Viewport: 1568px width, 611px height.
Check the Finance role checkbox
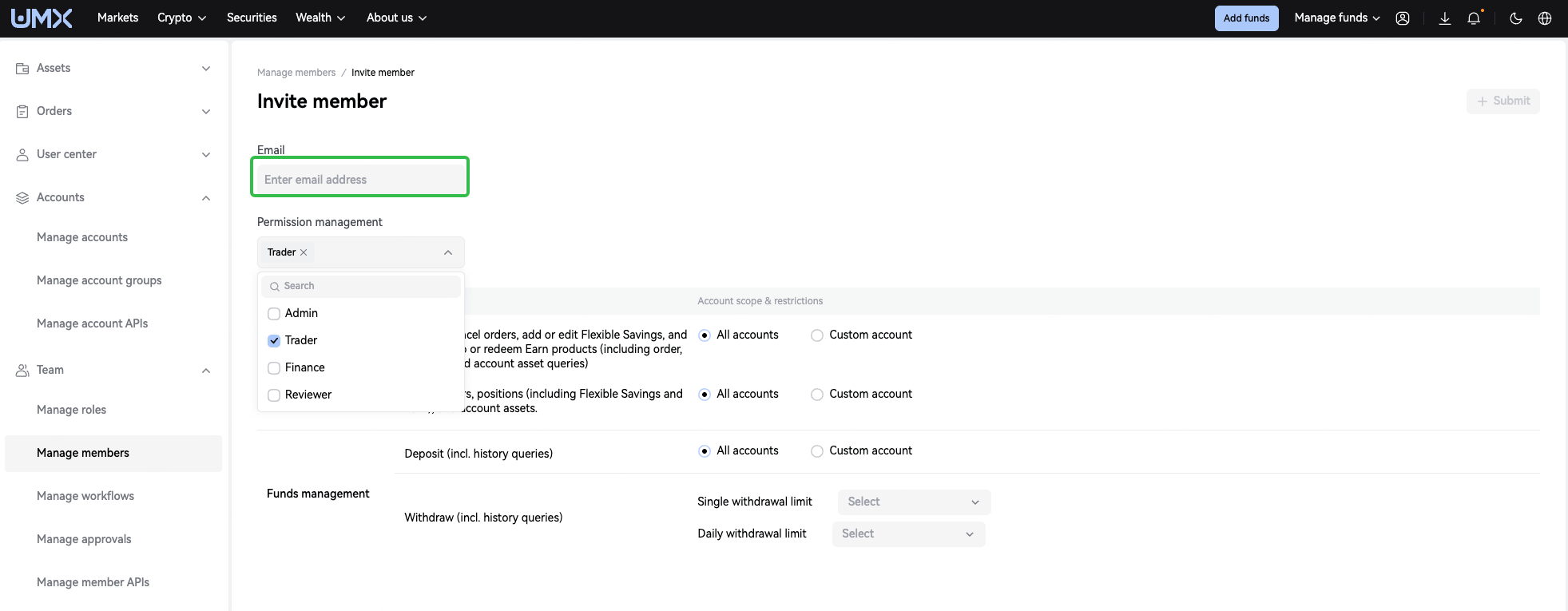click(274, 368)
